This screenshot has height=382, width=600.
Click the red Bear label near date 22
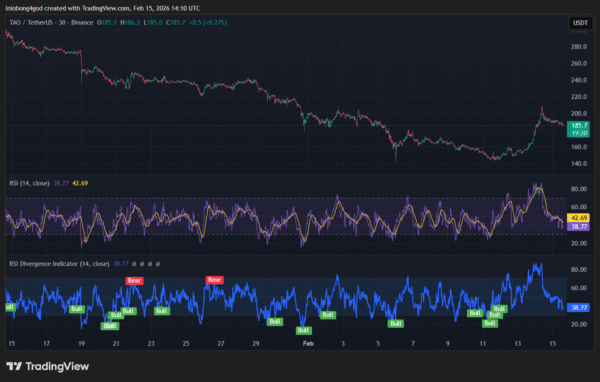coord(134,281)
